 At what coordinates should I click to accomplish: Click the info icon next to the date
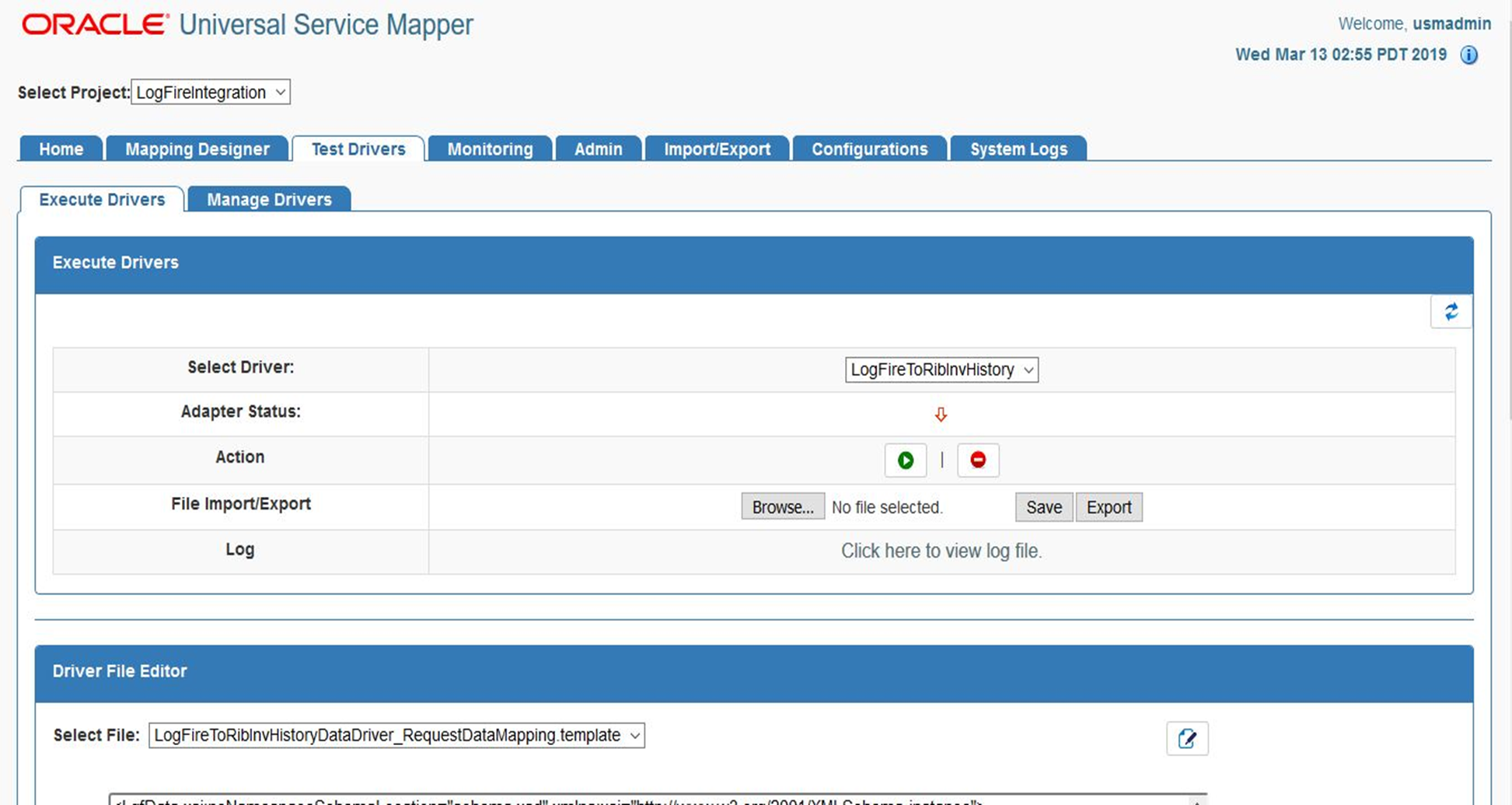tap(1468, 55)
